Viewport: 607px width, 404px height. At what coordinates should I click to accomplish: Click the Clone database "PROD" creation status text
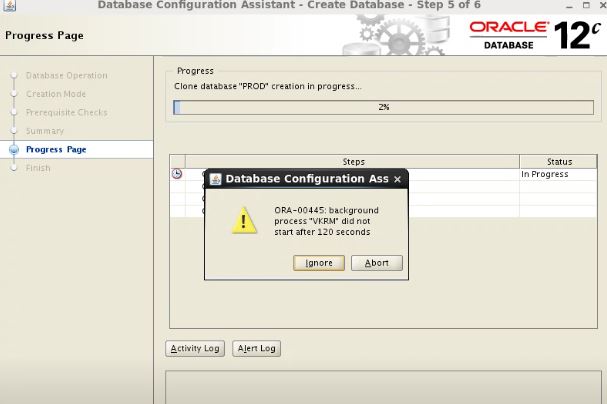[x=267, y=86]
